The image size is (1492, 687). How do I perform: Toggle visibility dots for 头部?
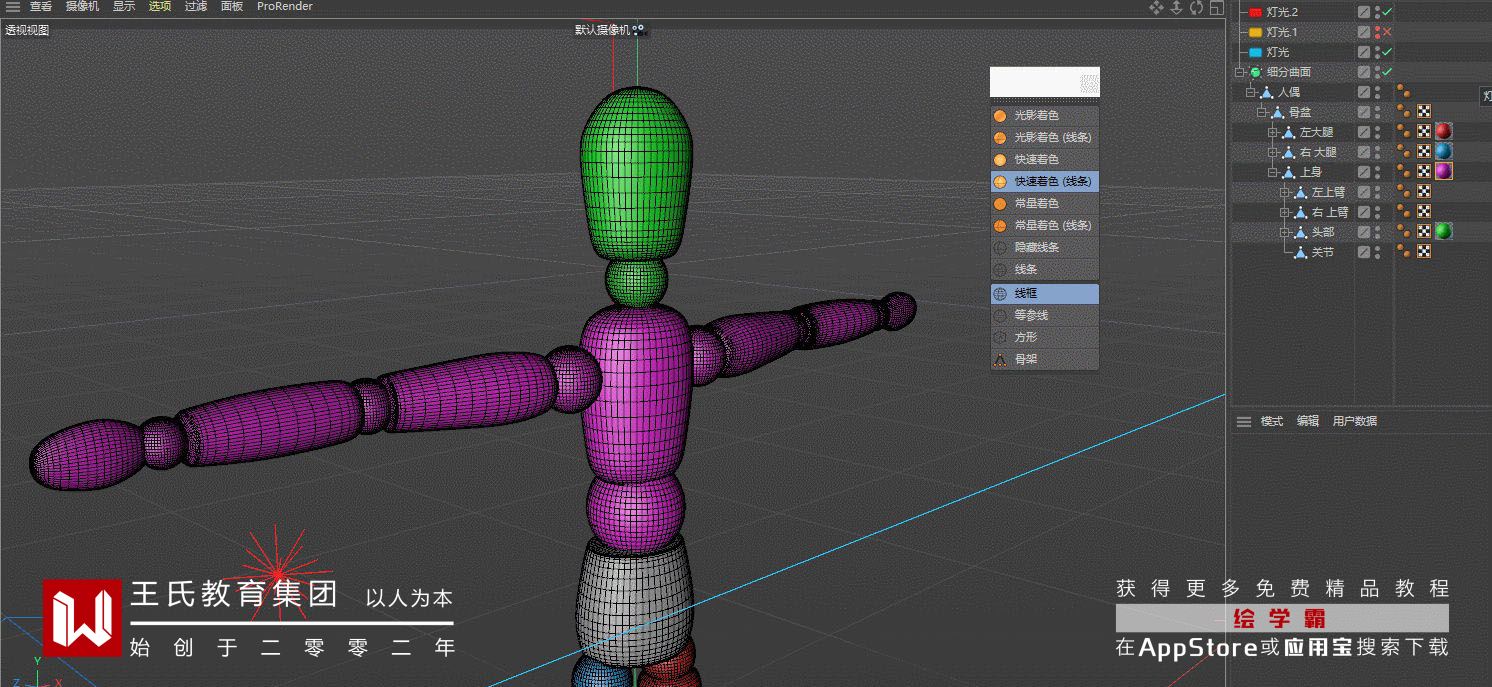(1377, 232)
